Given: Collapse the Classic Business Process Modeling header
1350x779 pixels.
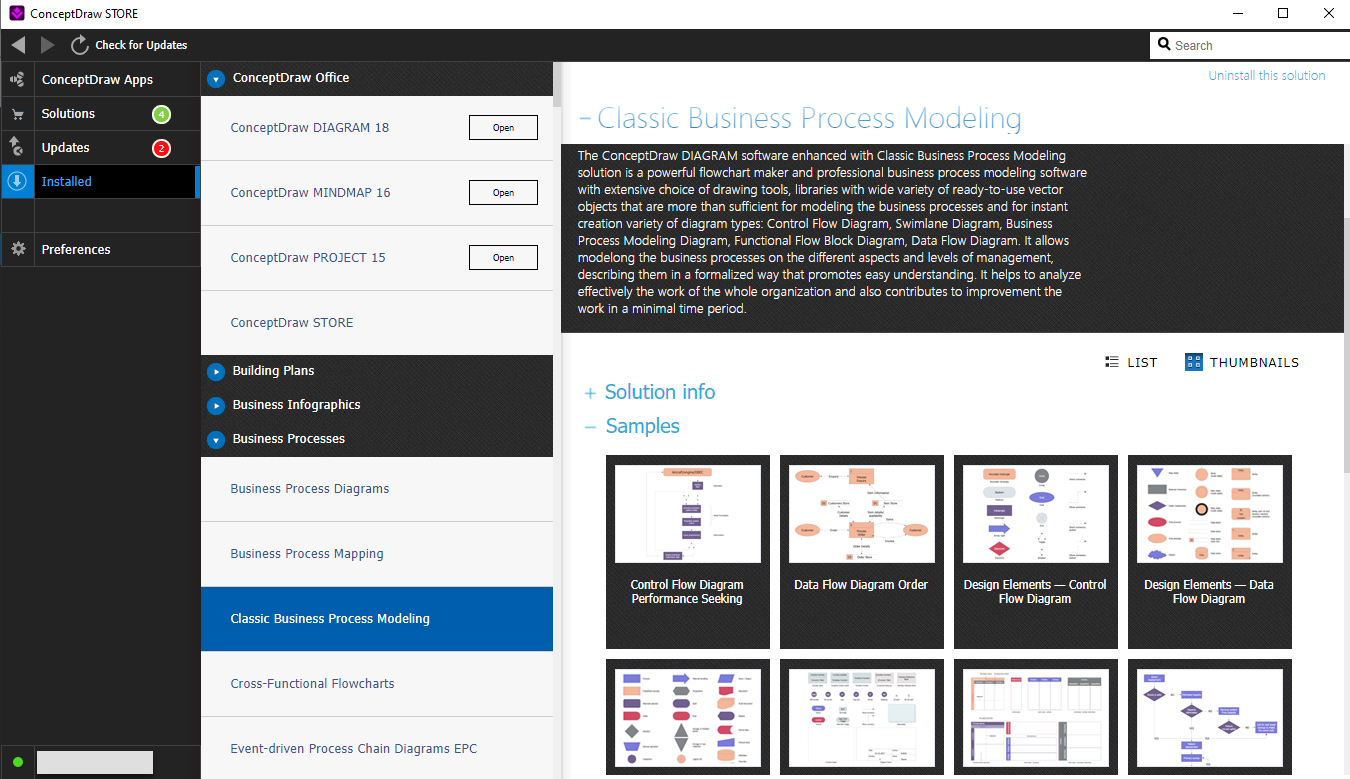Looking at the screenshot, I should [x=585, y=118].
